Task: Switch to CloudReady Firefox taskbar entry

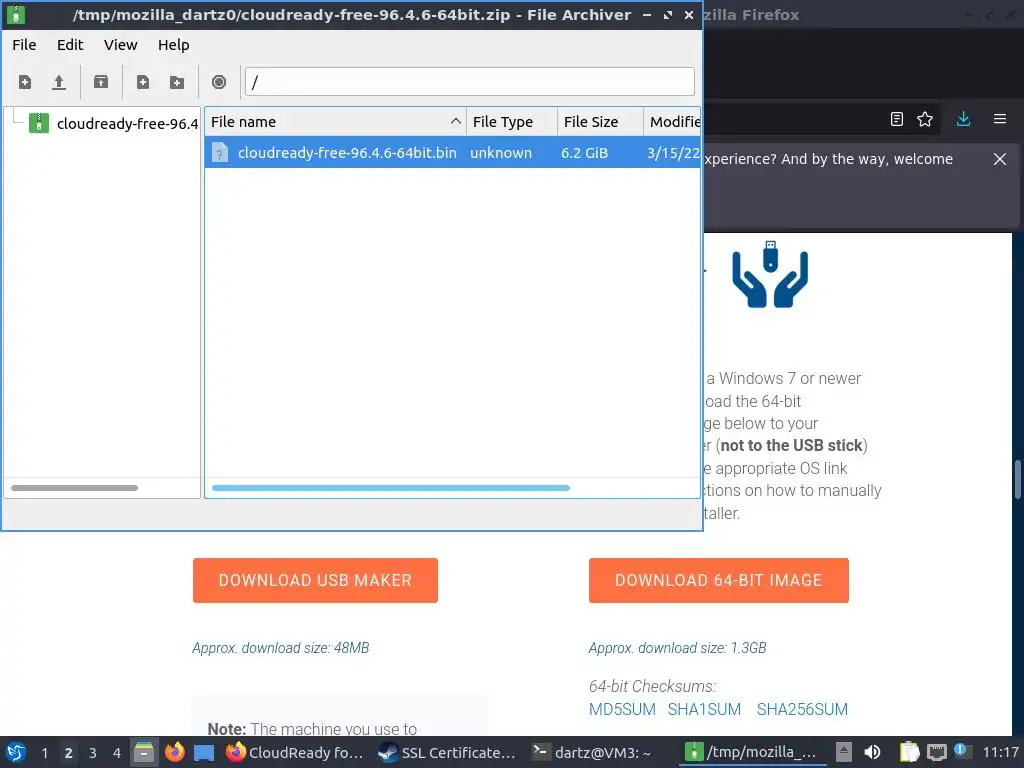Action: [295, 752]
